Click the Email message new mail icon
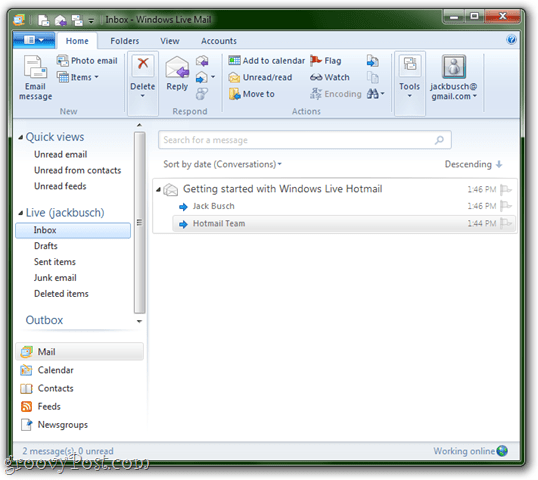This screenshot has width=538, height=480. pyautogui.click(x=35, y=67)
